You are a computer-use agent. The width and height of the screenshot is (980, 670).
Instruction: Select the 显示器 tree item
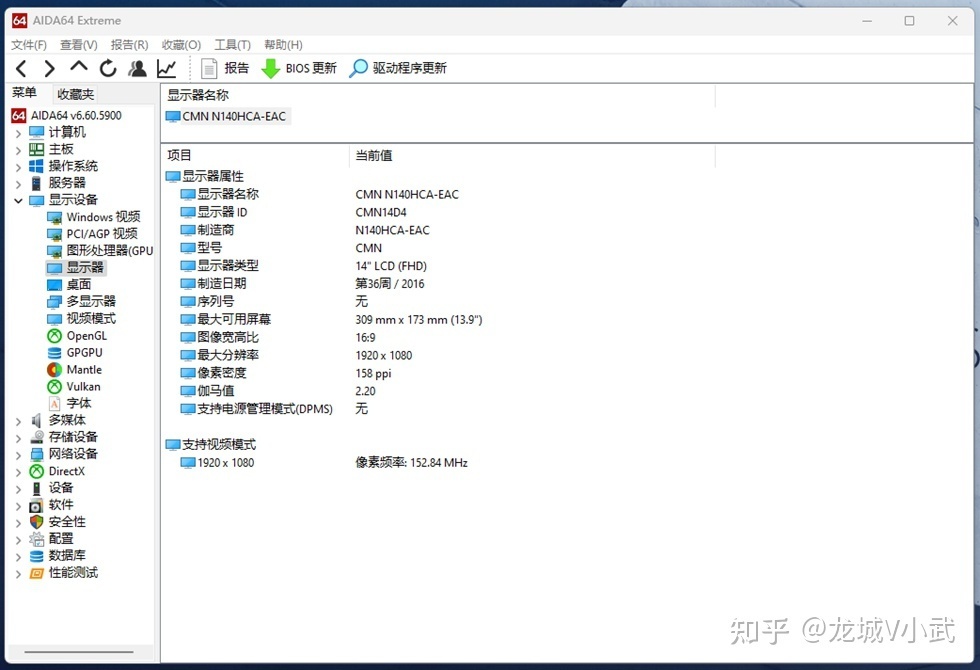coord(76,268)
